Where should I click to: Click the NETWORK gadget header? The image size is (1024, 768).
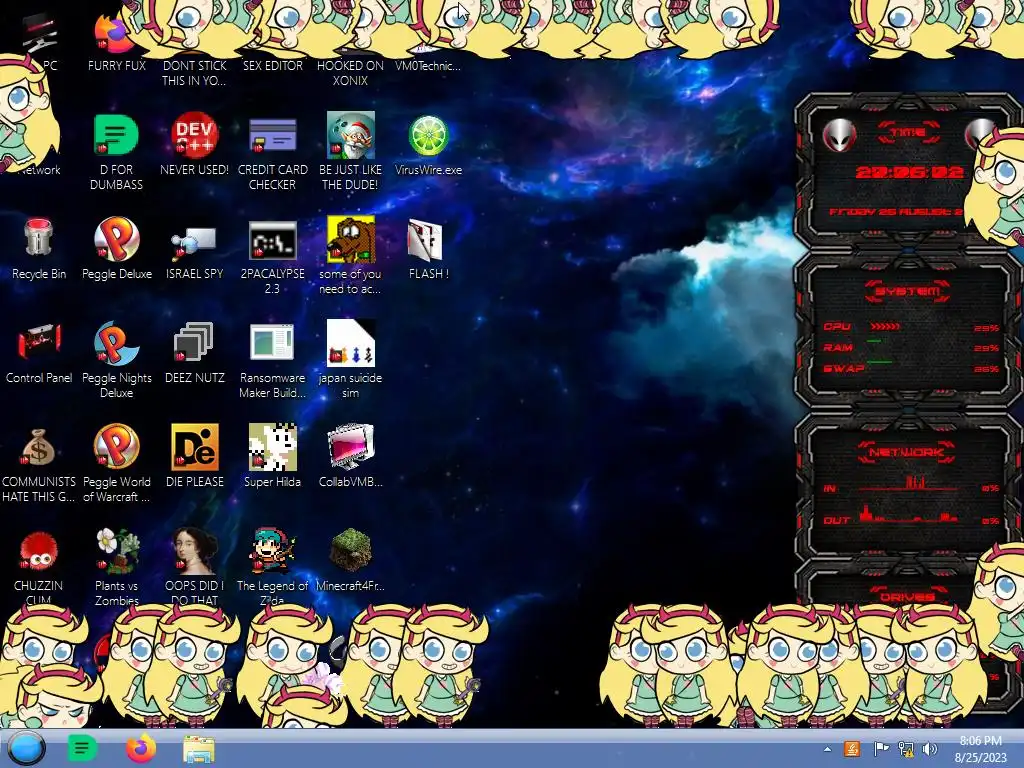click(908, 452)
